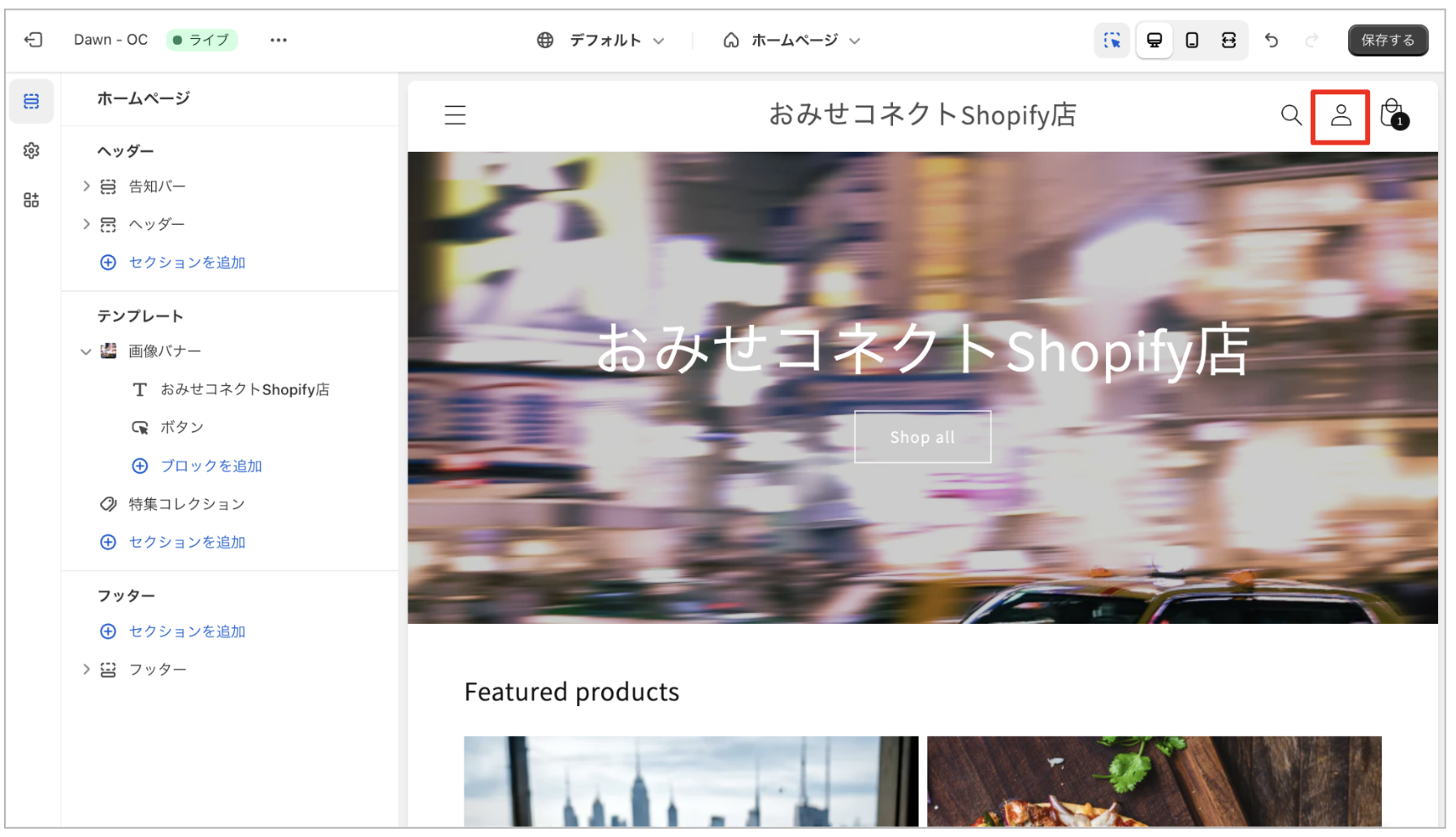This screenshot has width=1456, height=837.
Task: Toggle the inspector selection tool
Action: (1112, 40)
